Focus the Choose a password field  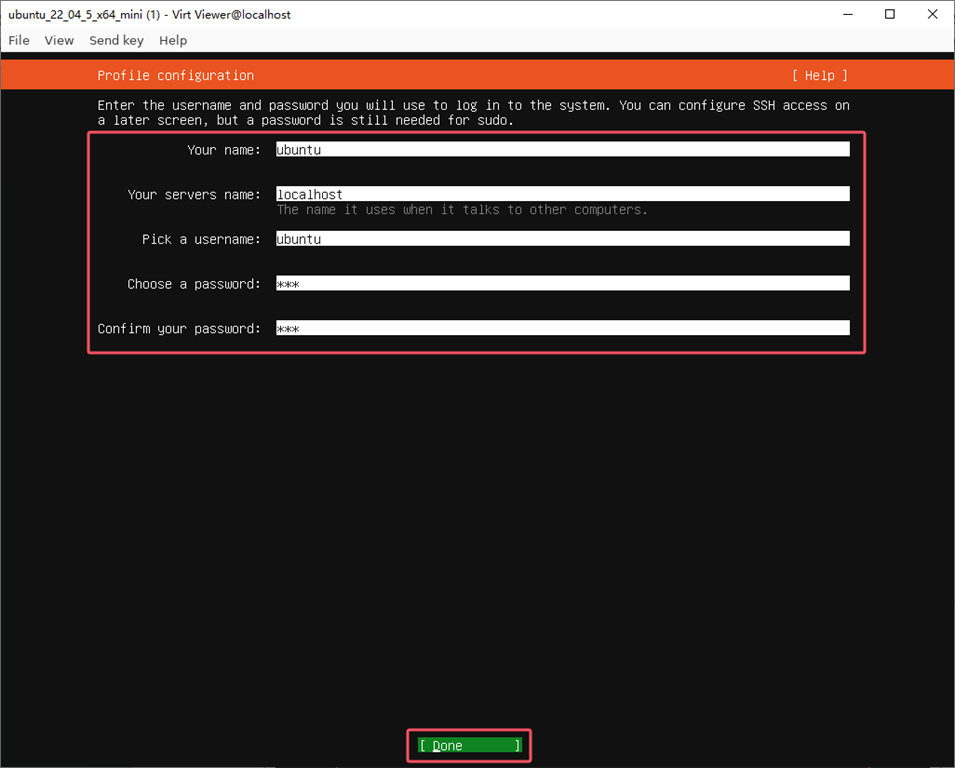click(562, 283)
